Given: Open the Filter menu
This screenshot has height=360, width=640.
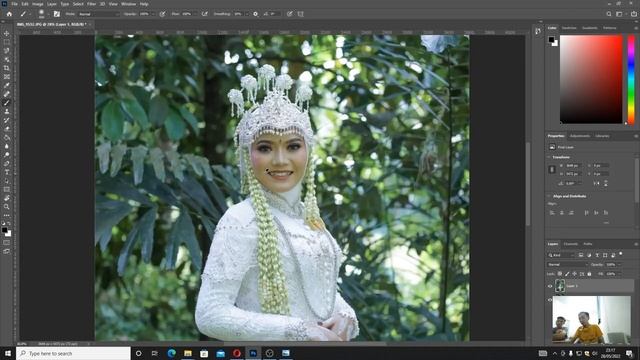Looking at the screenshot, I should [91, 4].
